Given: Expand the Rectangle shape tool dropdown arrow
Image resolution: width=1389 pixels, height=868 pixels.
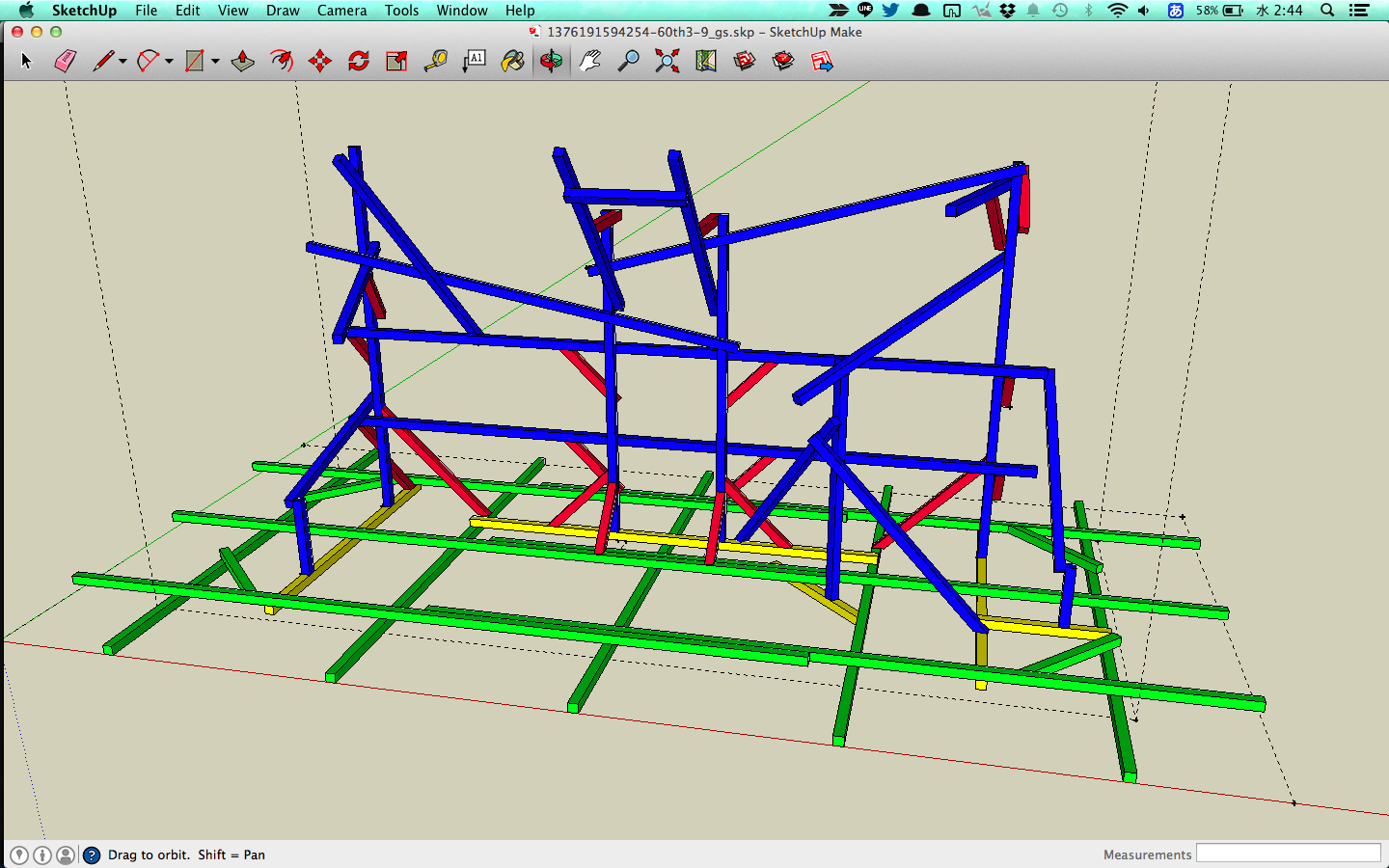Looking at the screenshot, I should (215, 62).
